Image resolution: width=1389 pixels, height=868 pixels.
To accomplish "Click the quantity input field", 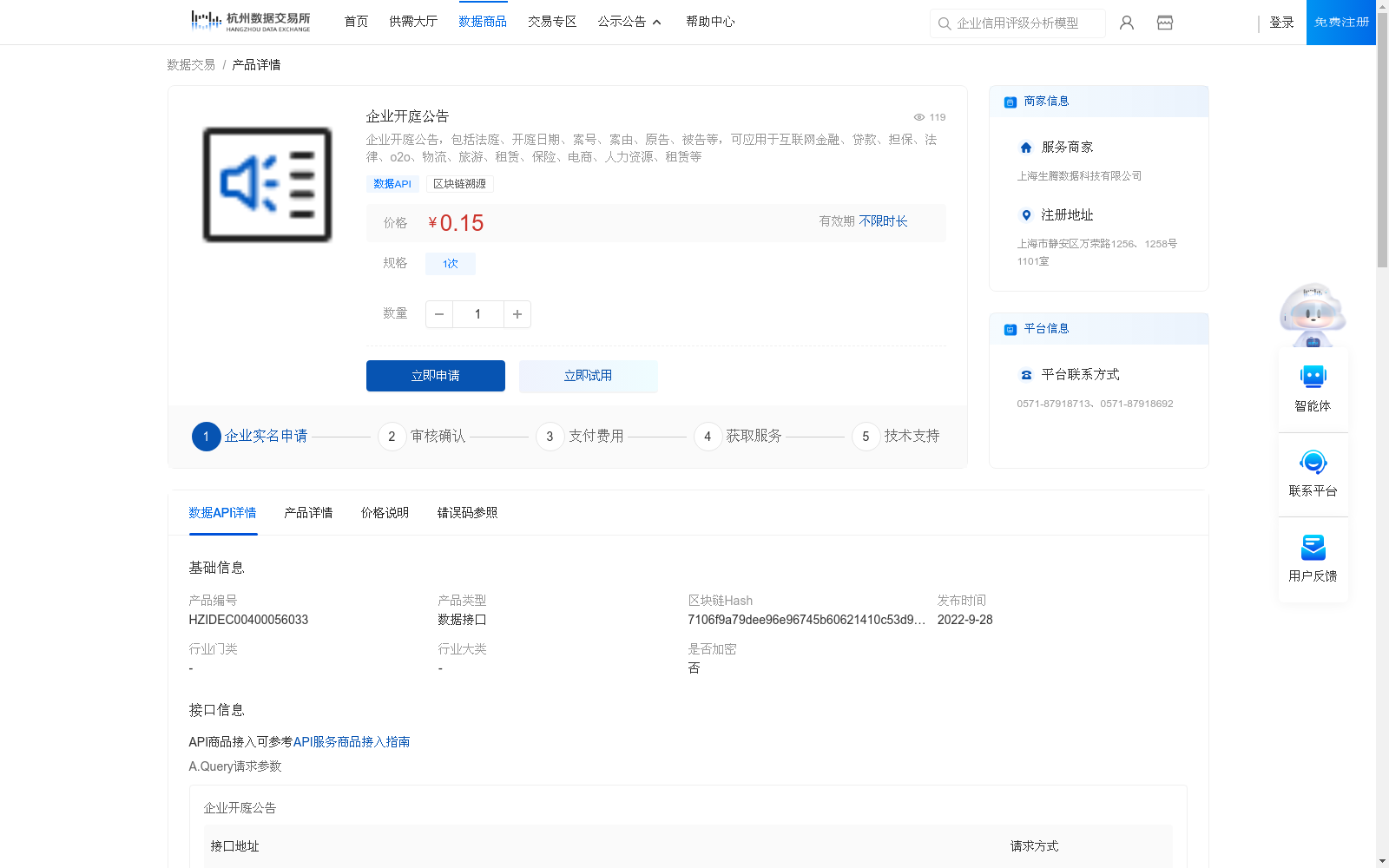I will 477,314.
